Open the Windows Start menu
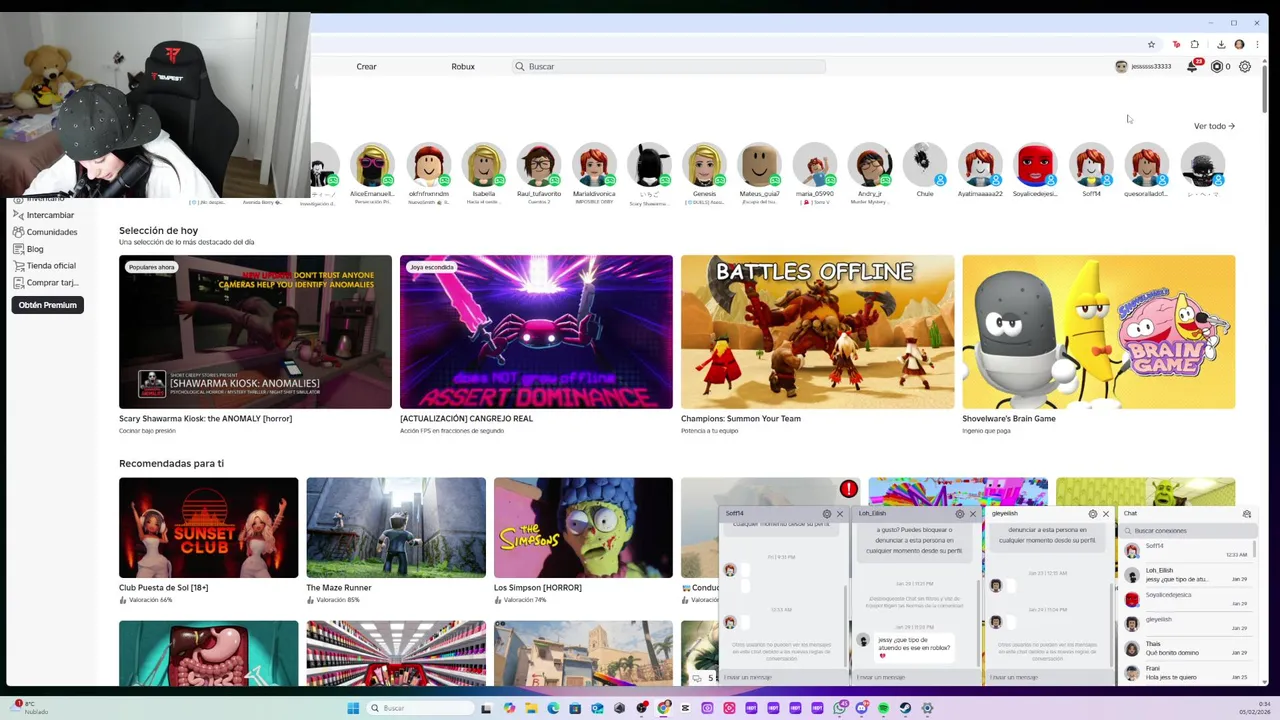 point(353,708)
